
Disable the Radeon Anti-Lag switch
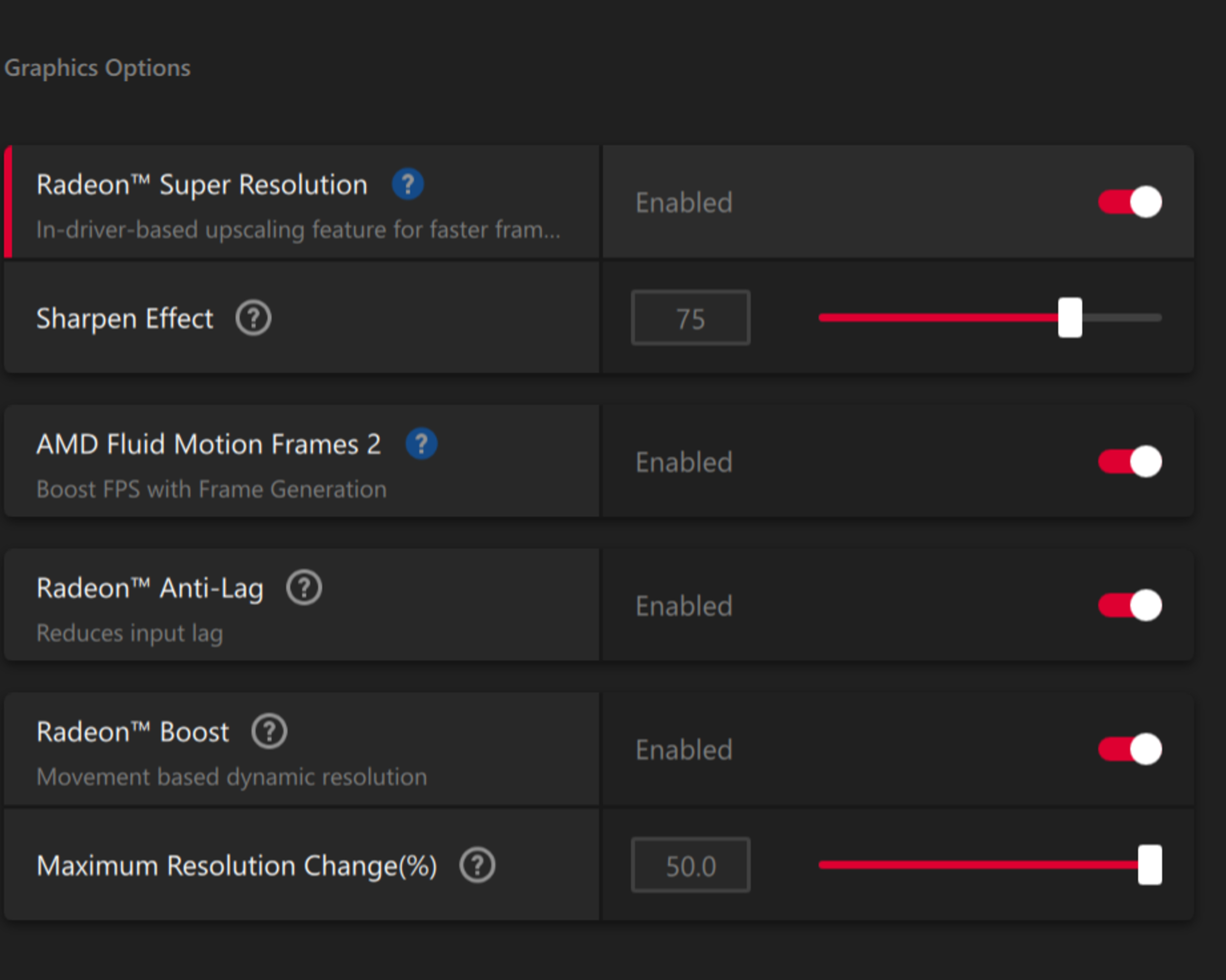[x=1129, y=605]
